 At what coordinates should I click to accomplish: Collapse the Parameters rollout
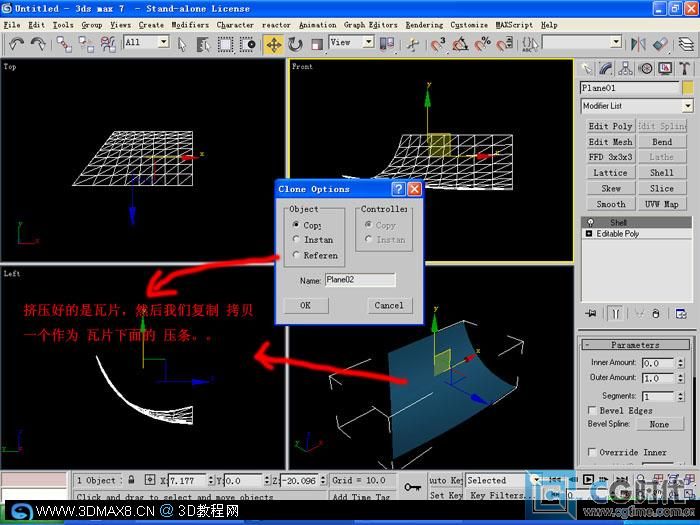[636, 345]
